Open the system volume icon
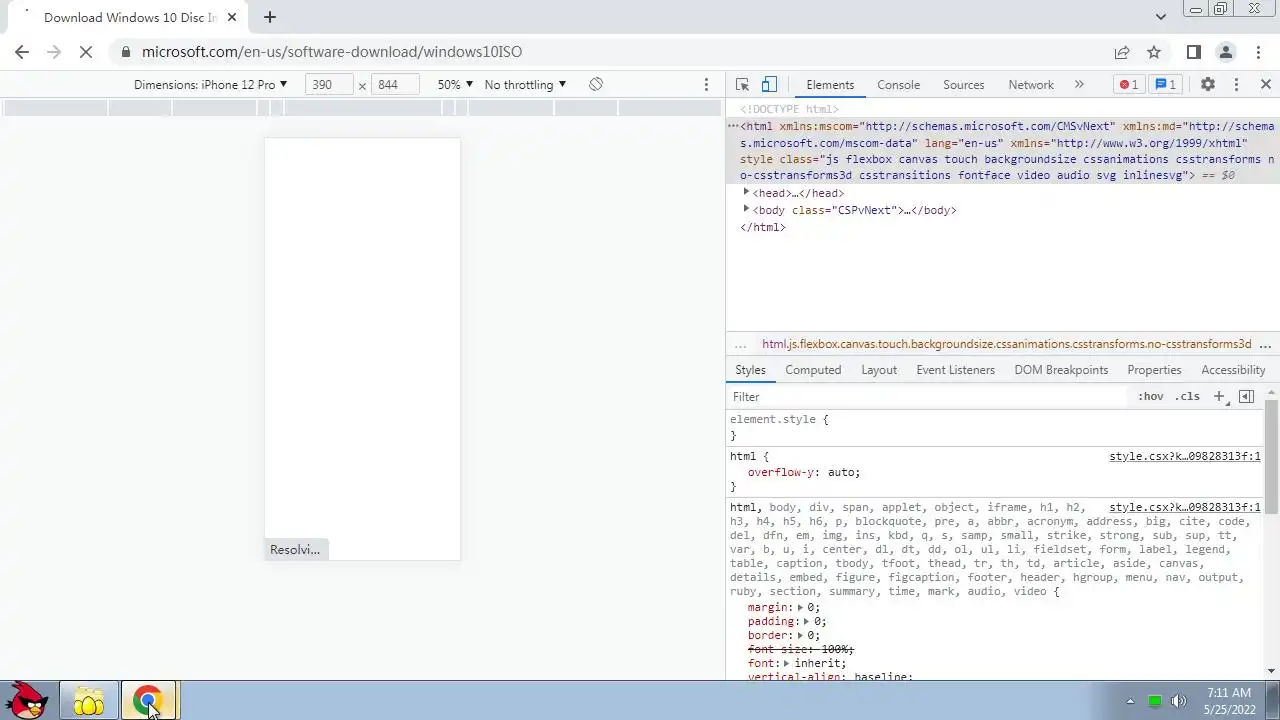1280x720 pixels. (1178, 701)
